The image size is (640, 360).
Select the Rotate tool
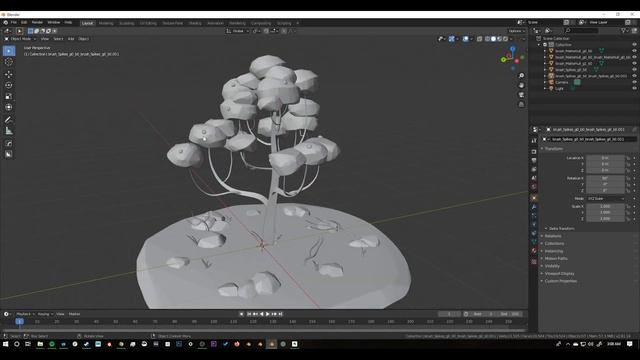tap(9, 85)
